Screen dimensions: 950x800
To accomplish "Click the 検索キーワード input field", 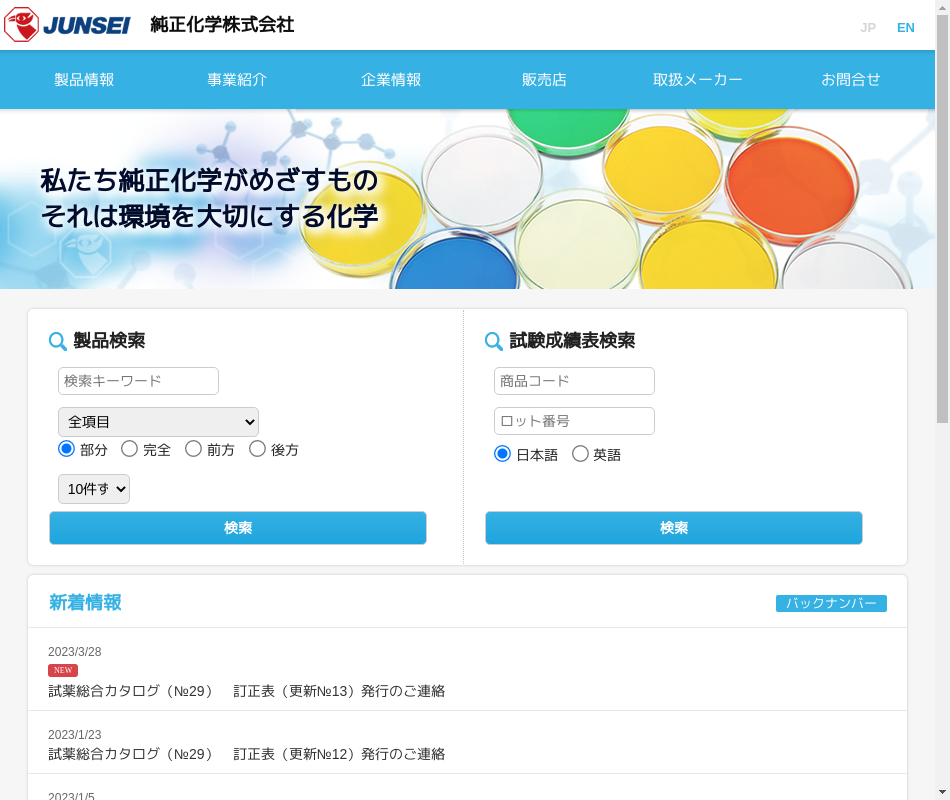I will point(138,381).
